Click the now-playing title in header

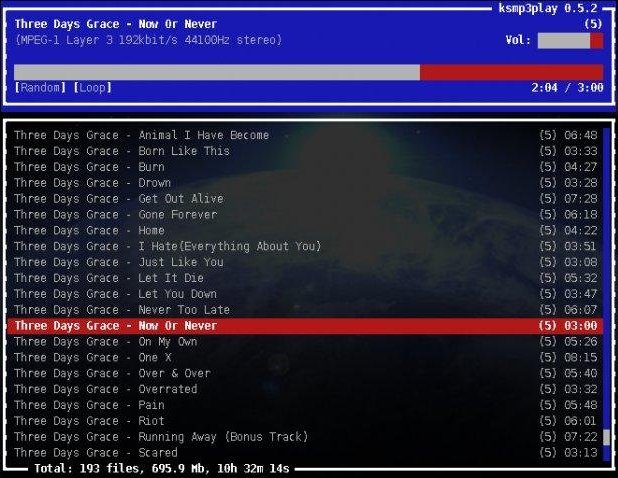pos(116,24)
